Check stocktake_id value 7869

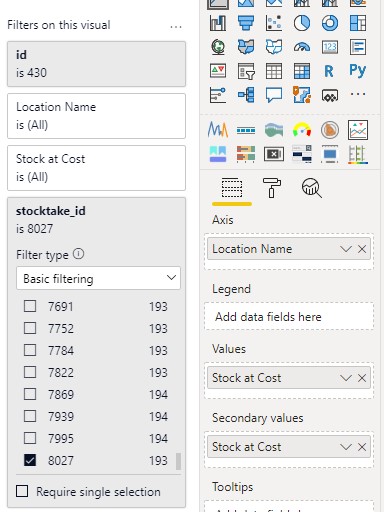point(30,394)
